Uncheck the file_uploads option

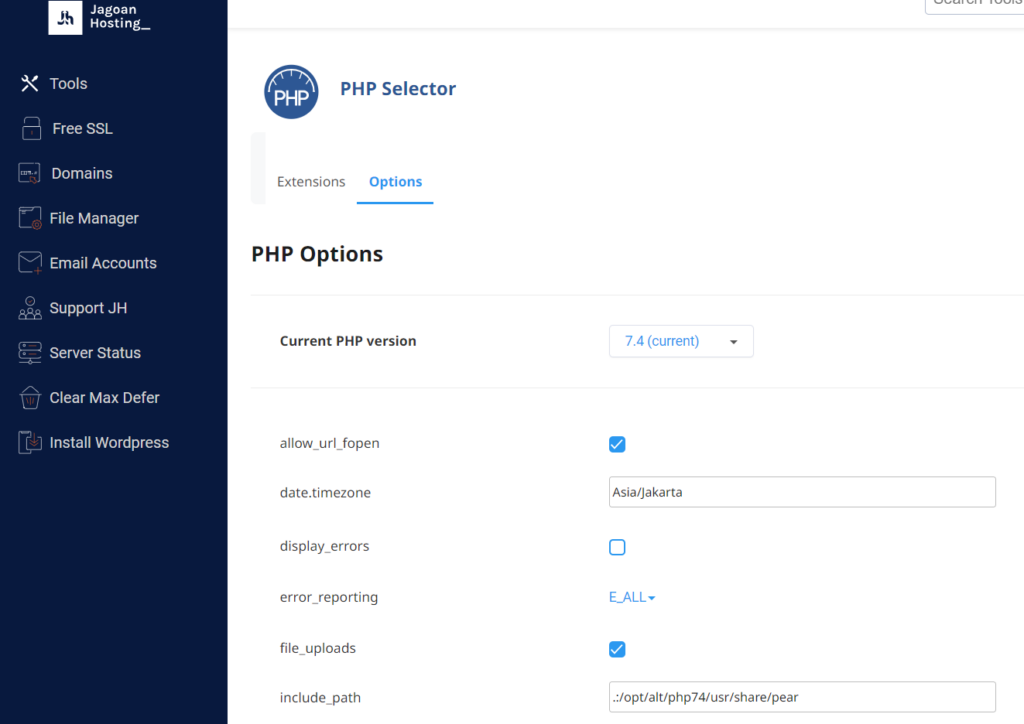(617, 649)
